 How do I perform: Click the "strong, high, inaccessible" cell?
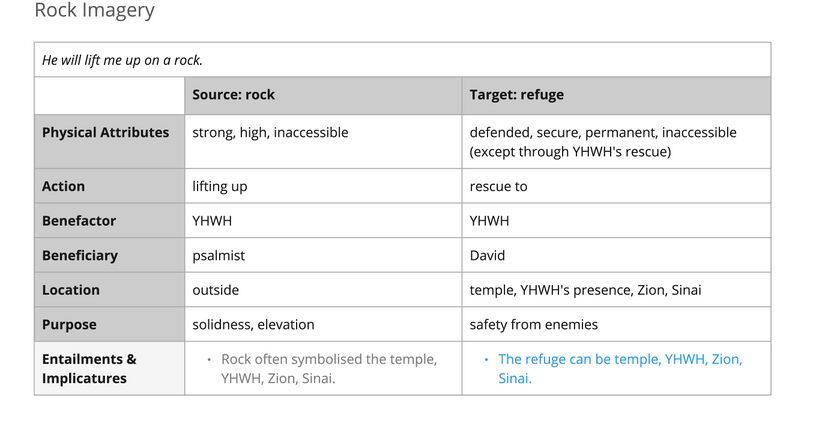coord(270,132)
